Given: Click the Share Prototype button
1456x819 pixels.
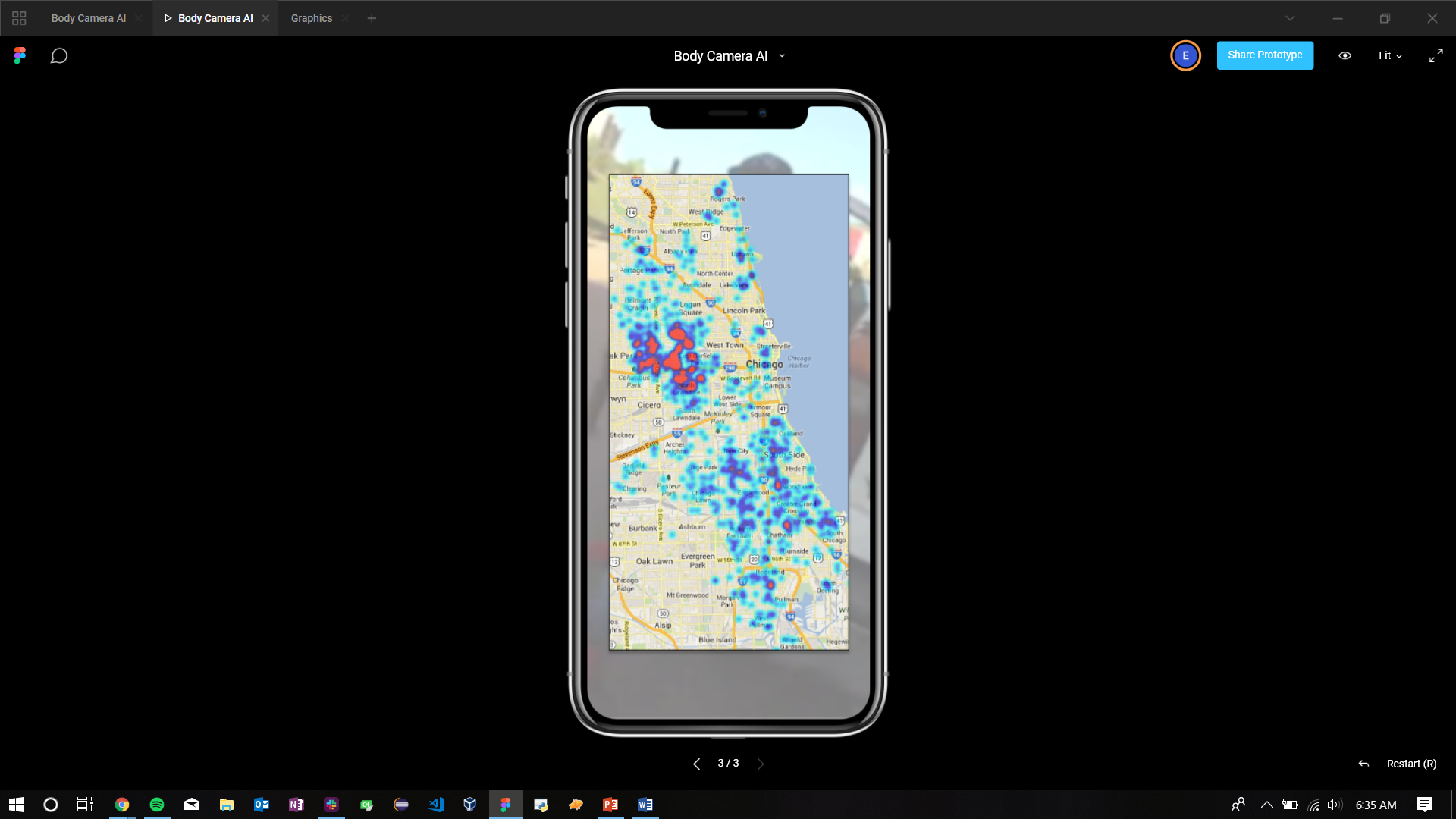Looking at the screenshot, I should point(1265,55).
